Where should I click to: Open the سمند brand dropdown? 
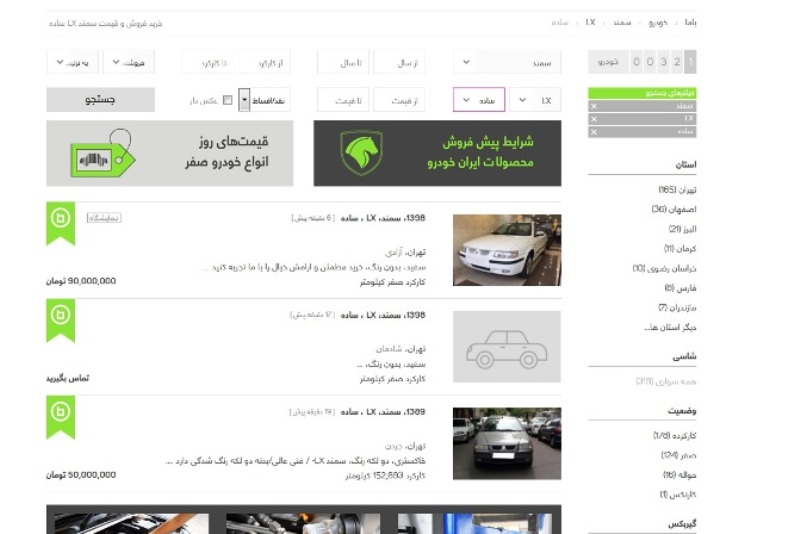[x=507, y=62]
